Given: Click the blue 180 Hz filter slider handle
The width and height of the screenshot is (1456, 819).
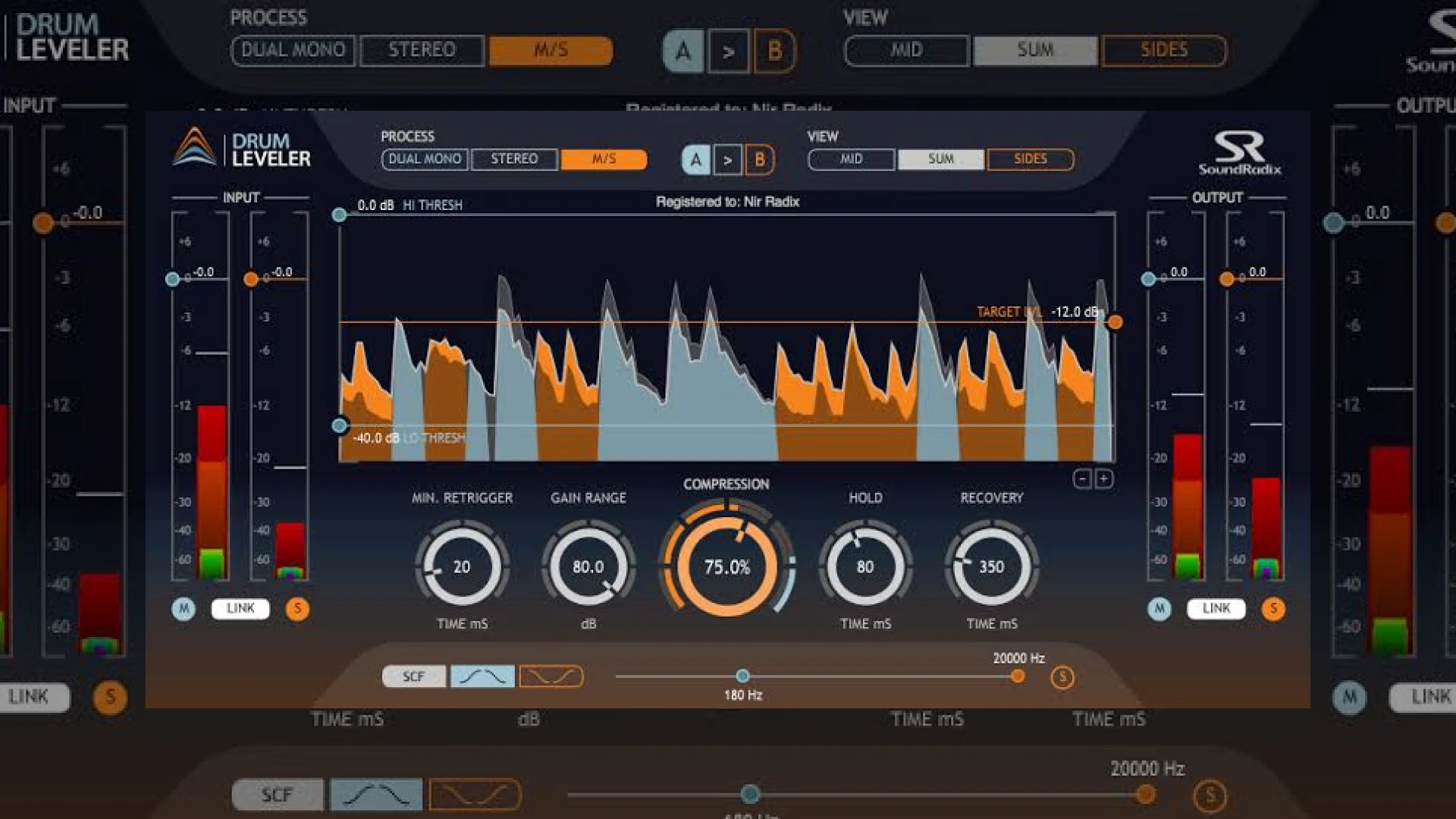Looking at the screenshot, I should (x=743, y=676).
